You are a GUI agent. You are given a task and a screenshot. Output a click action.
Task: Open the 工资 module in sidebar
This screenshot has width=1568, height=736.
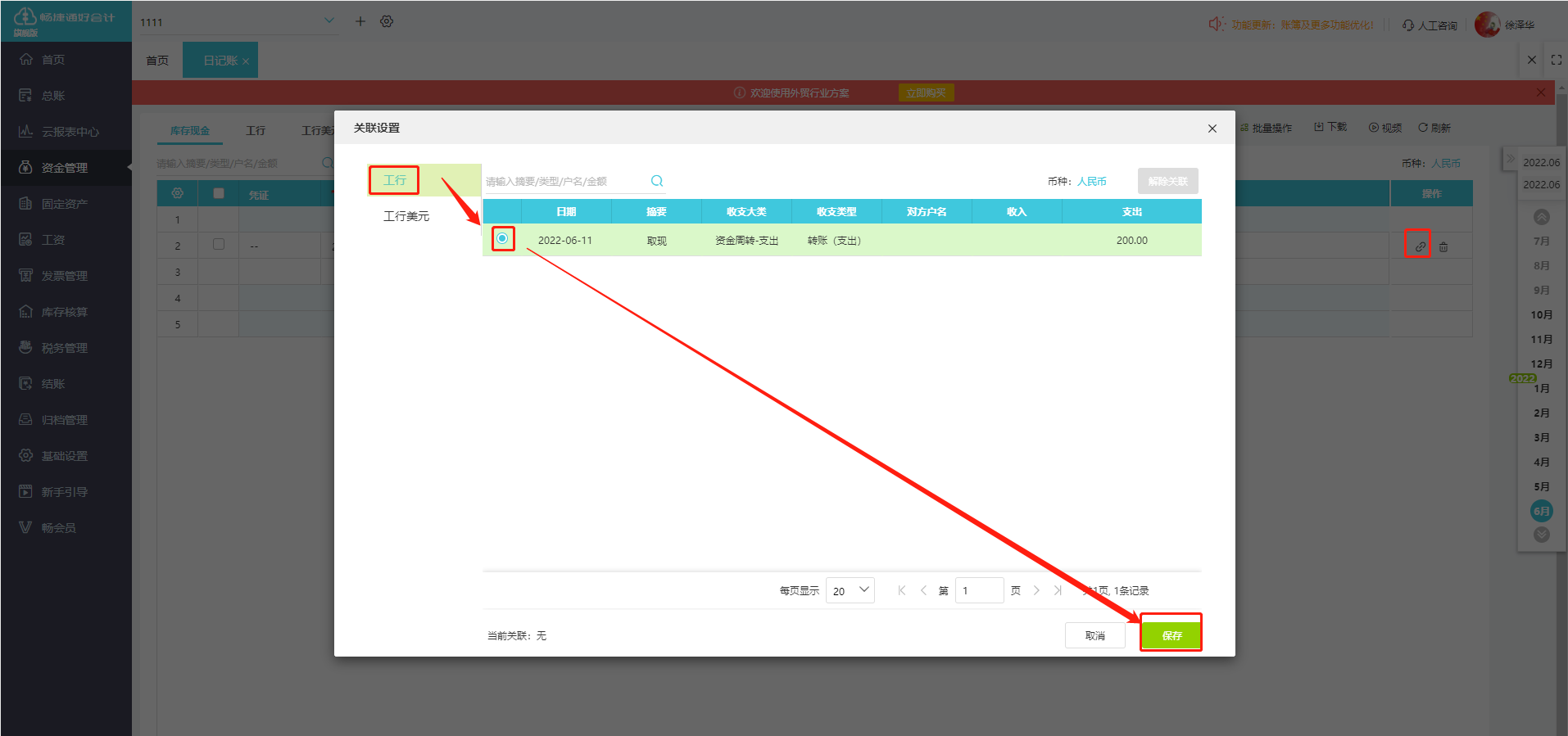pyautogui.click(x=53, y=240)
